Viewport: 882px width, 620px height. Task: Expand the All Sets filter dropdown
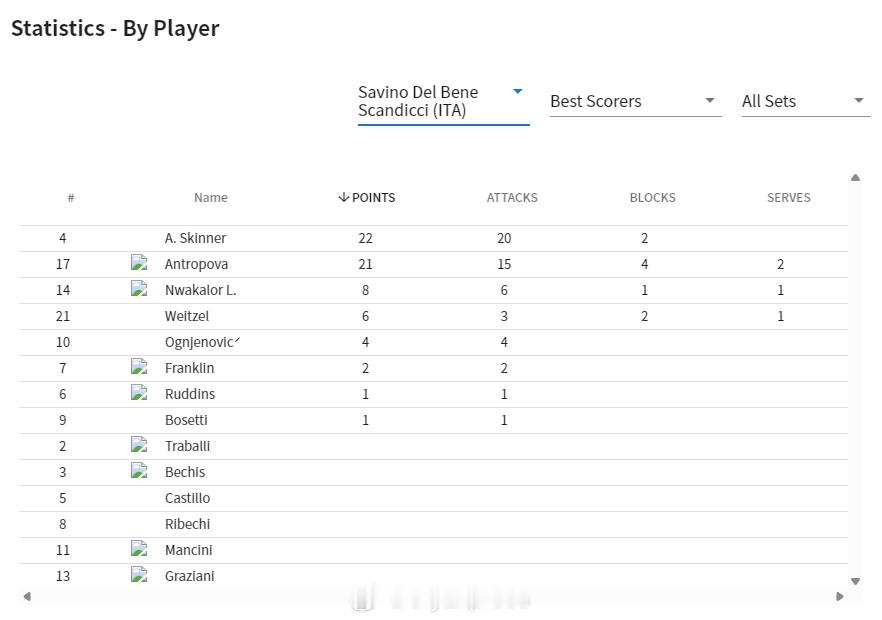tap(804, 101)
